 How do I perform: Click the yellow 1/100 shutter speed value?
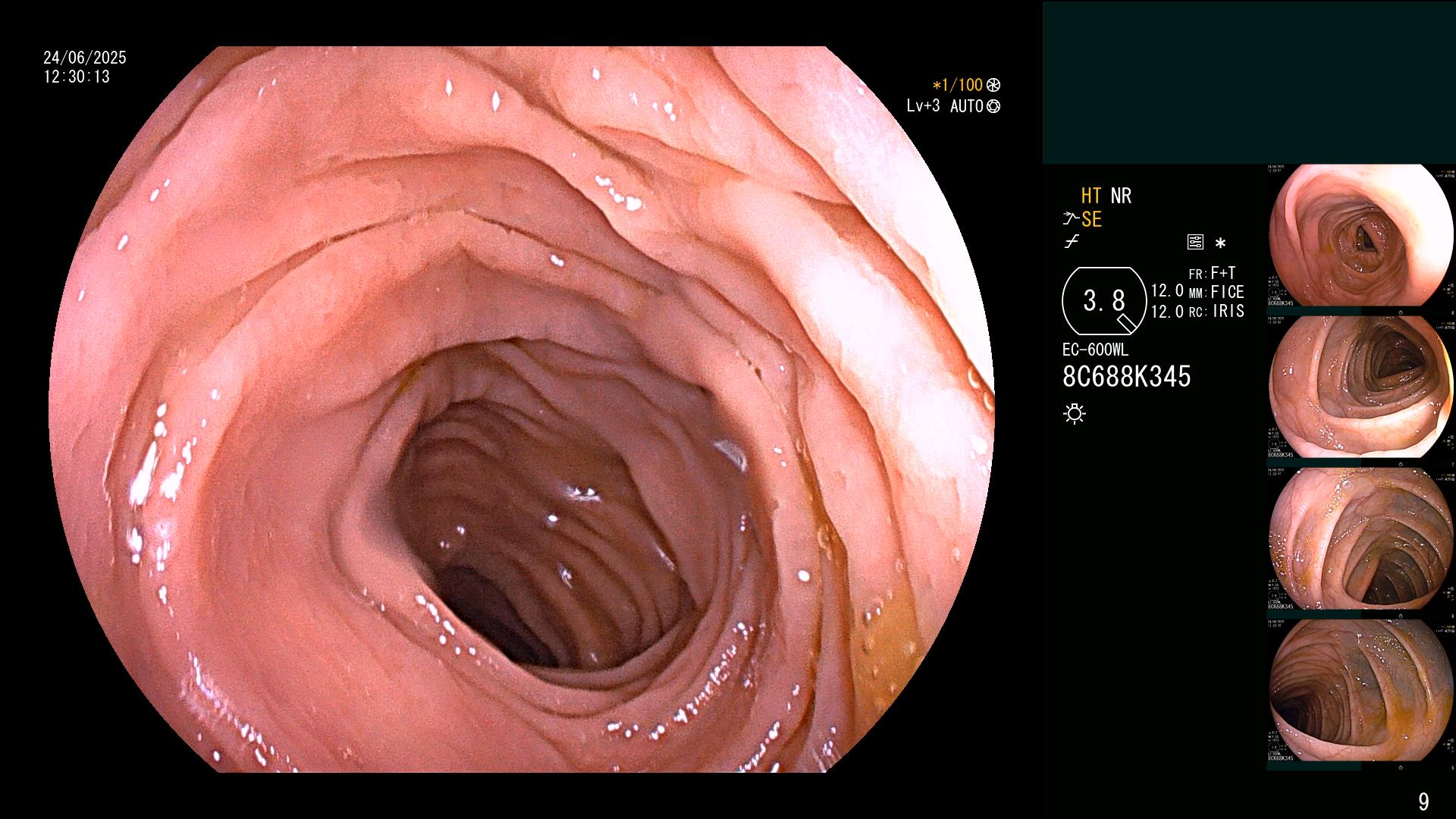point(958,86)
